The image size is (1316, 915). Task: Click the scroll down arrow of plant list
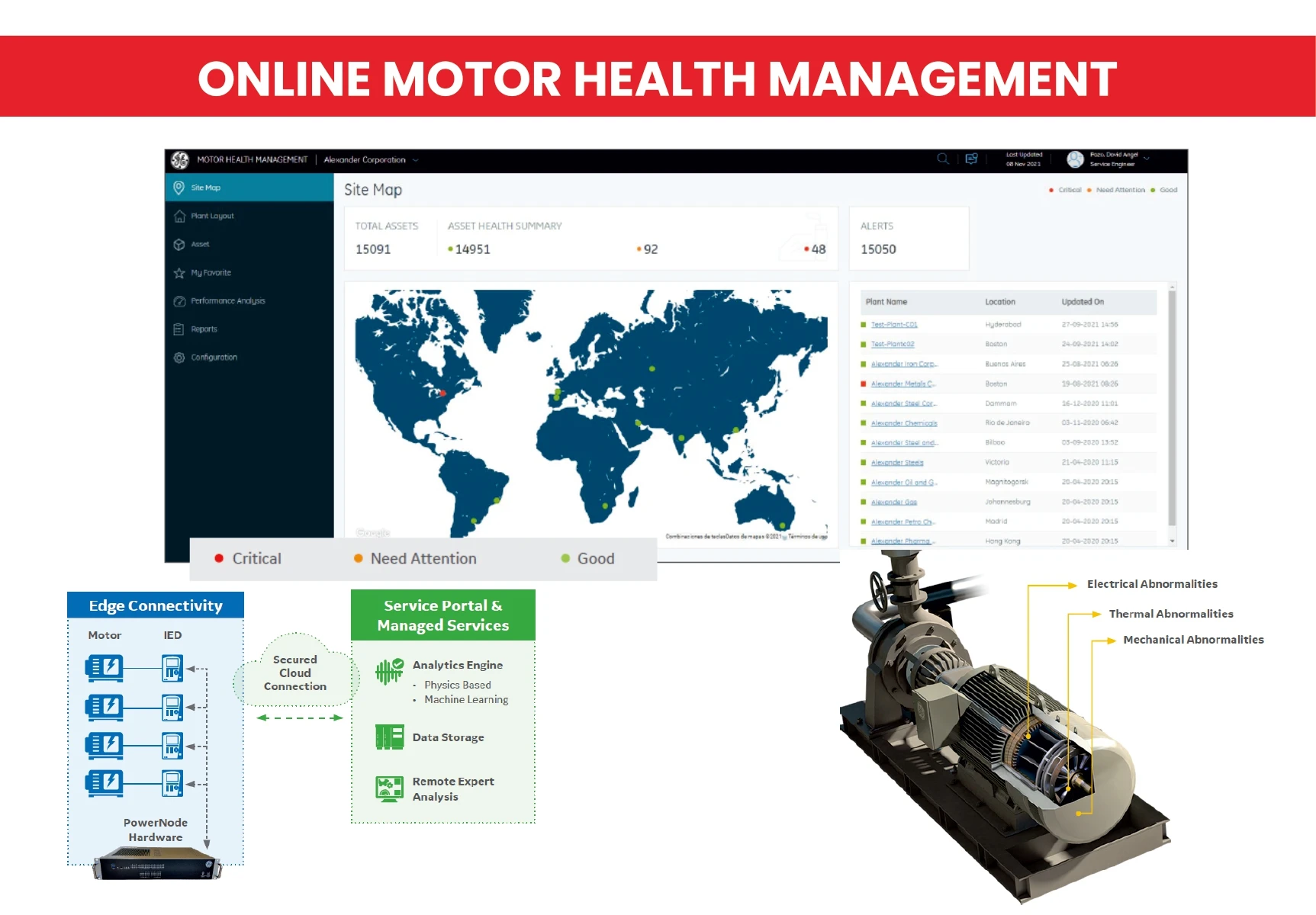pos(1172,541)
